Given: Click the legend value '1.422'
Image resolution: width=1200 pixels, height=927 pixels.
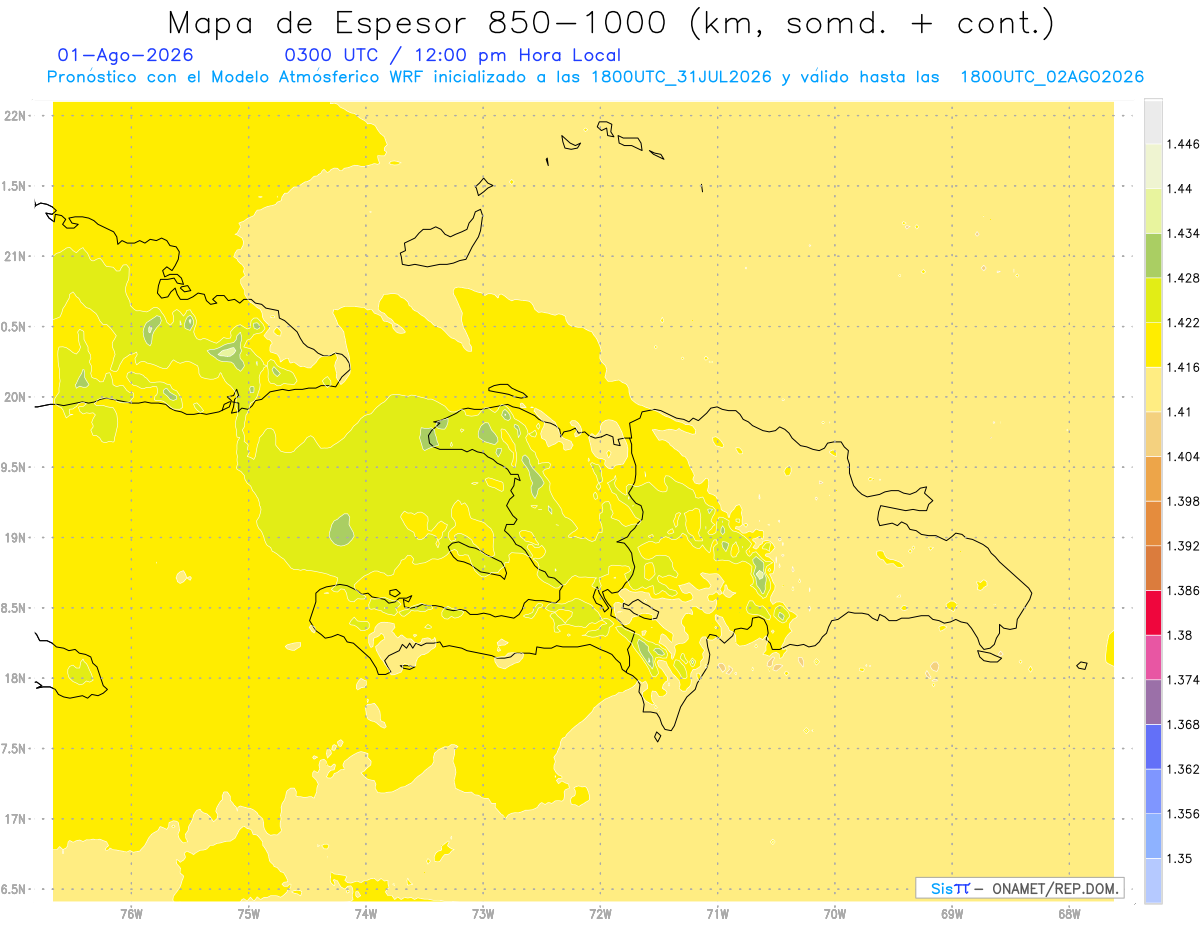Looking at the screenshot, I should pyautogui.click(x=1183, y=323).
